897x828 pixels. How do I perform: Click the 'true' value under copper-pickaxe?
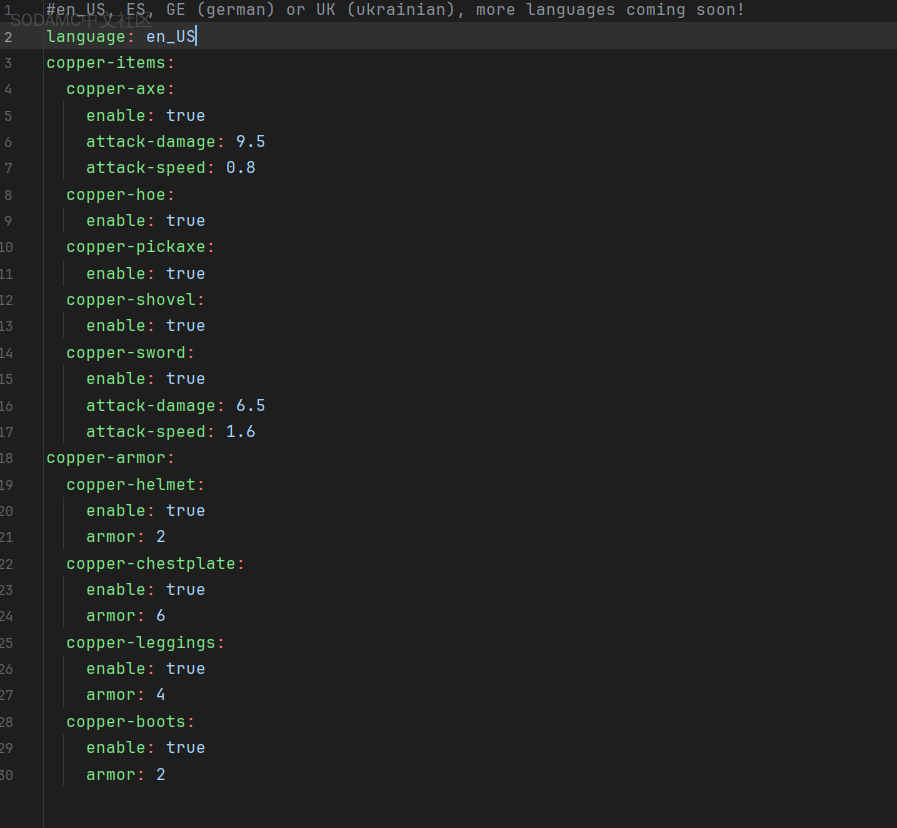coord(185,274)
